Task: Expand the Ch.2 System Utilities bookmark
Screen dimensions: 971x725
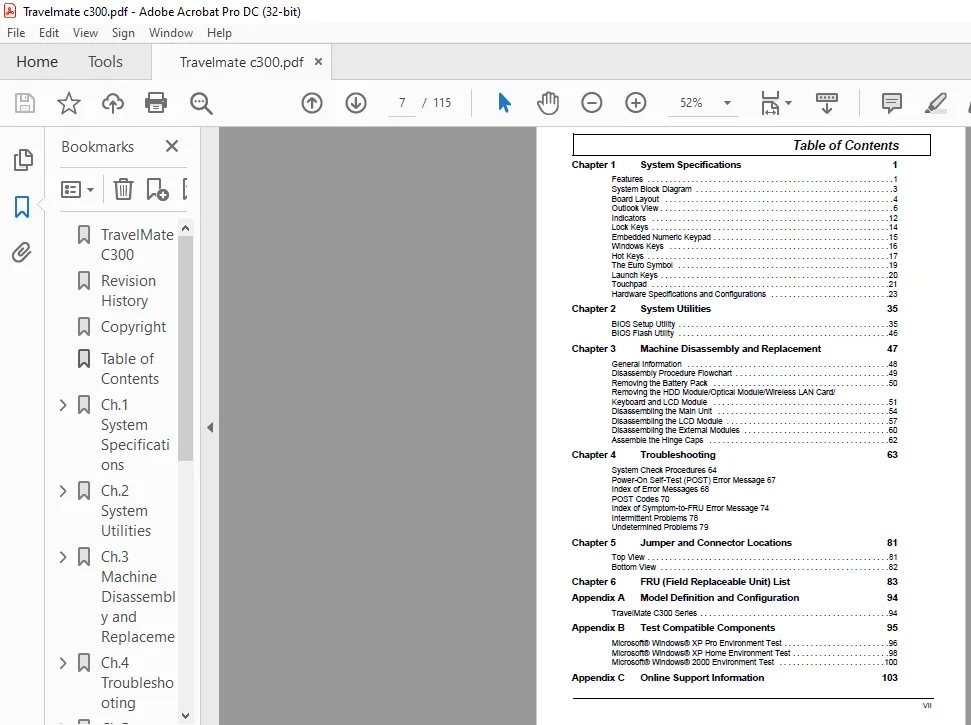Action: click(x=63, y=491)
